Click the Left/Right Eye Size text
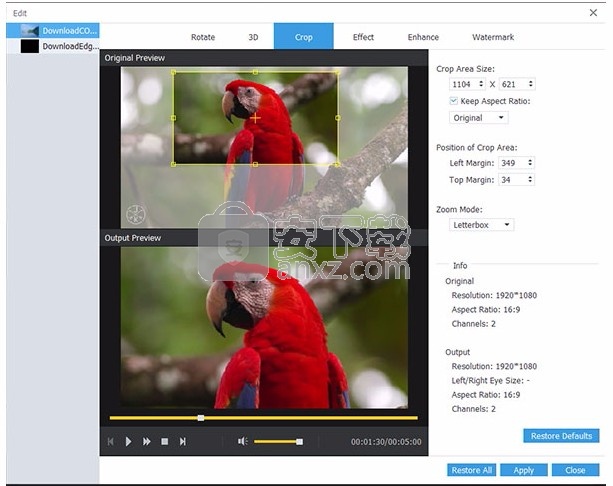 (x=491, y=380)
